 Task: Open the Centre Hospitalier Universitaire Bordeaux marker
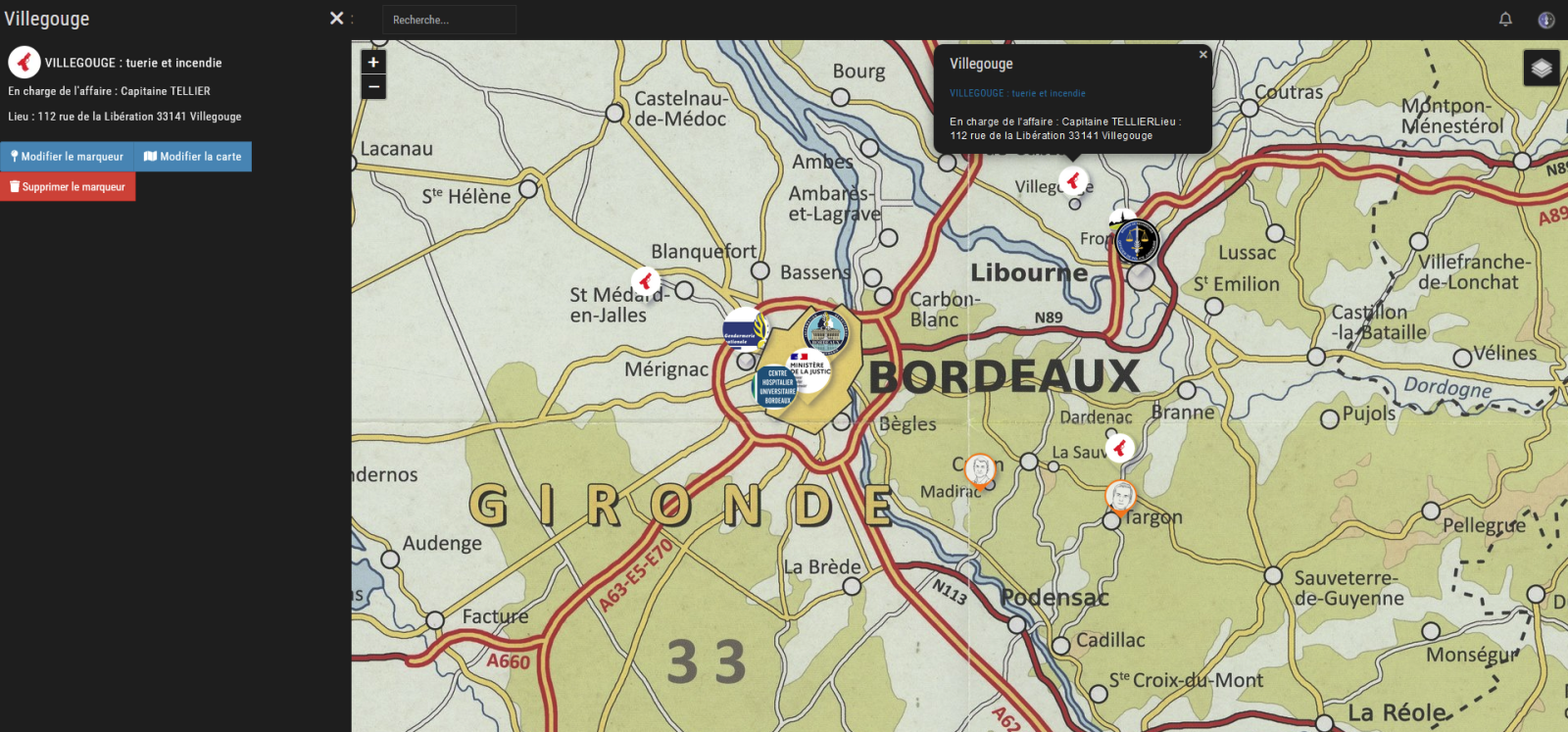pyautogui.click(x=775, y=386)
